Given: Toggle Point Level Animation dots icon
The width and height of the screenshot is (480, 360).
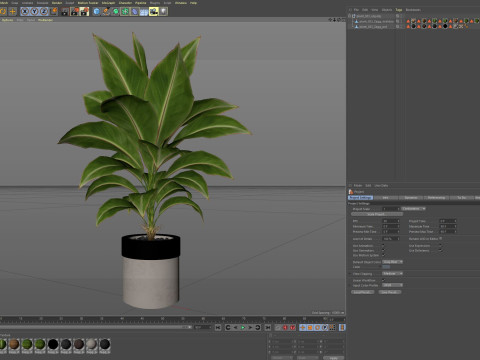Looking at the screenshot, I should tap(332, 328).
